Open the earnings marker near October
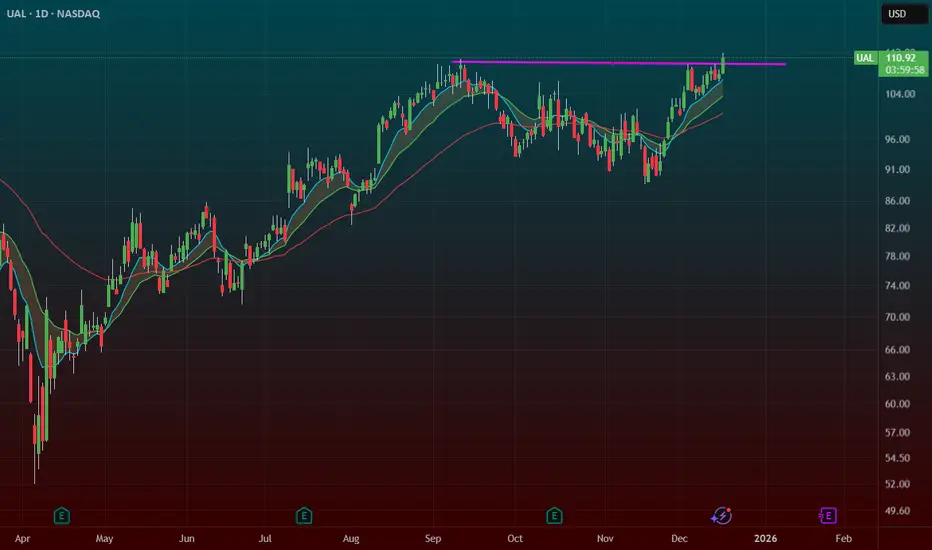932x550 pixels. click(x=554, y=516)
